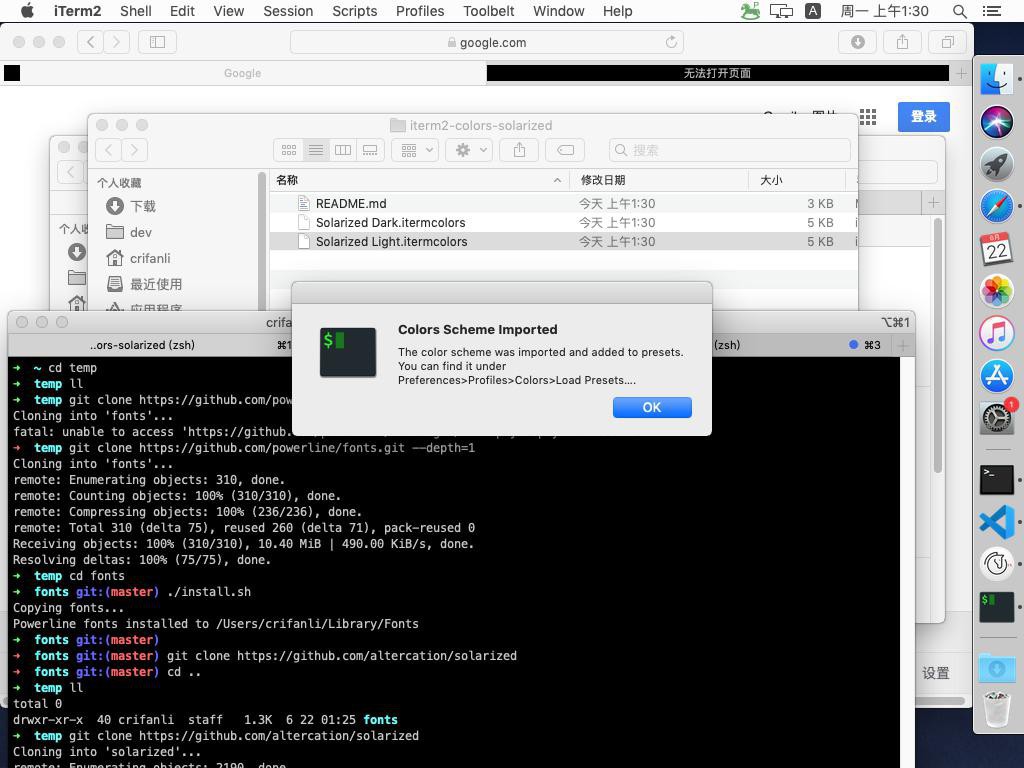Open crifanli home in Finder sidebar
The width and height of the screenshot is (1024, 768).
pos(138,259)
